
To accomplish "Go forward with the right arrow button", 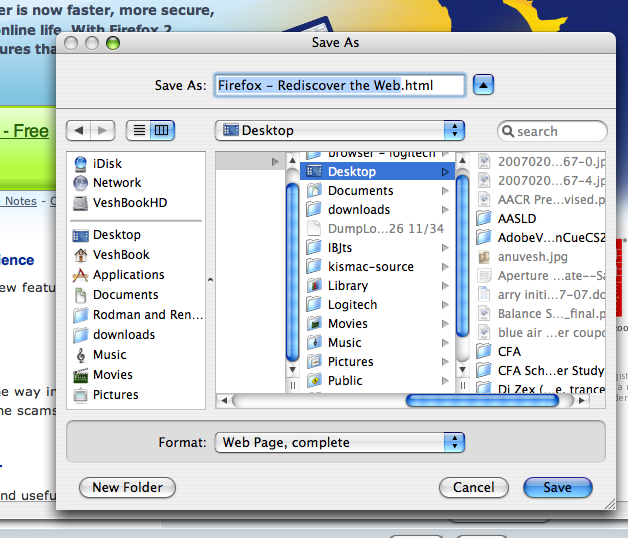I will pyautogui.click(x=103, y=130).
